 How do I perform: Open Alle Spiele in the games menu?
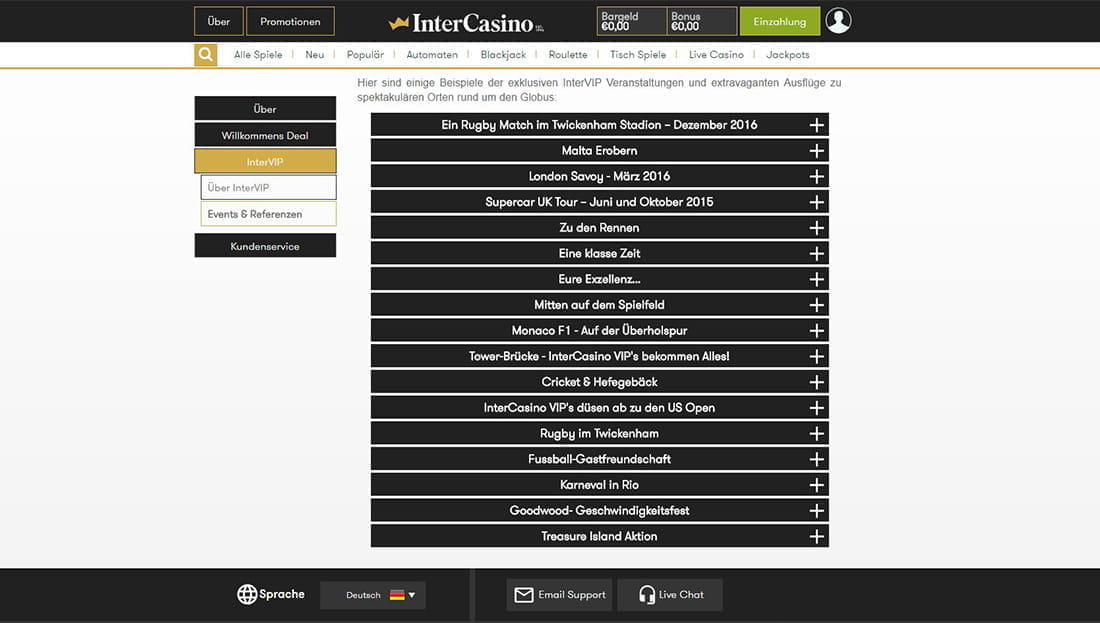[x=258, y=55]
